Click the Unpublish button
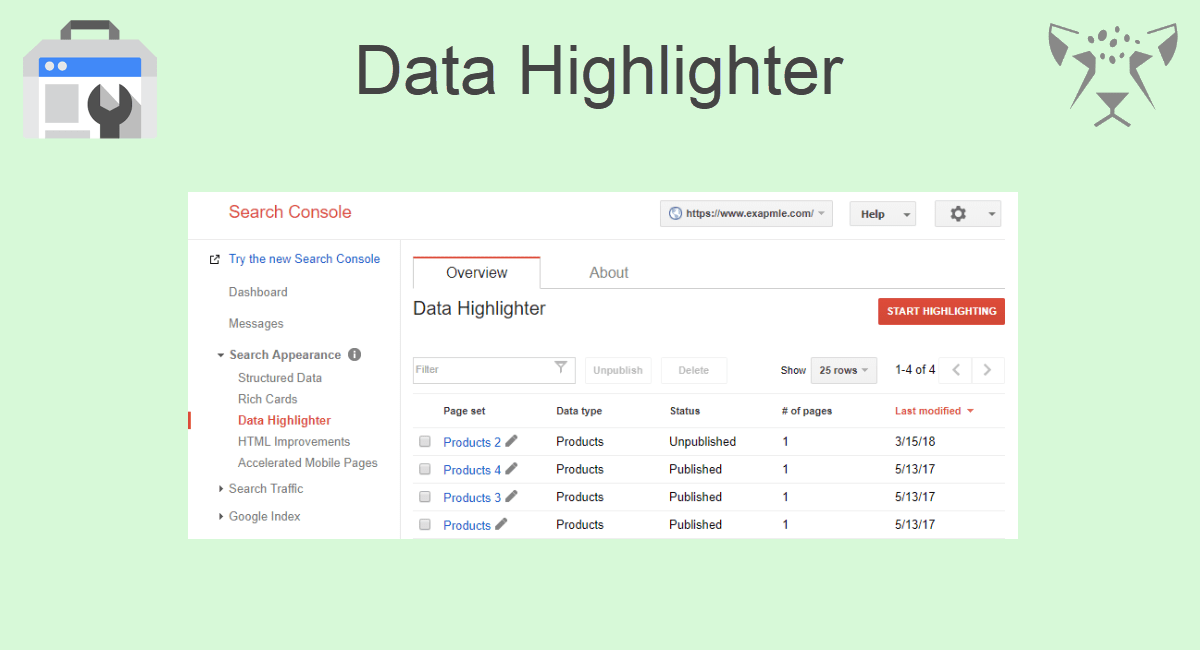The height and width of the screenshot is (650, 1200). coord(618,370)
